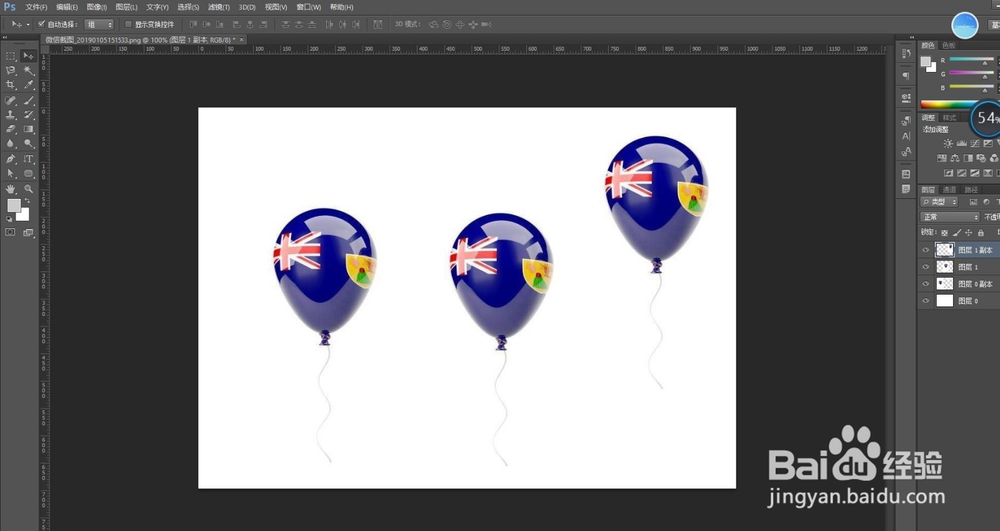Open 图像(I) menu
This screenshot has width=1000, height=531.
click(97, 7)
